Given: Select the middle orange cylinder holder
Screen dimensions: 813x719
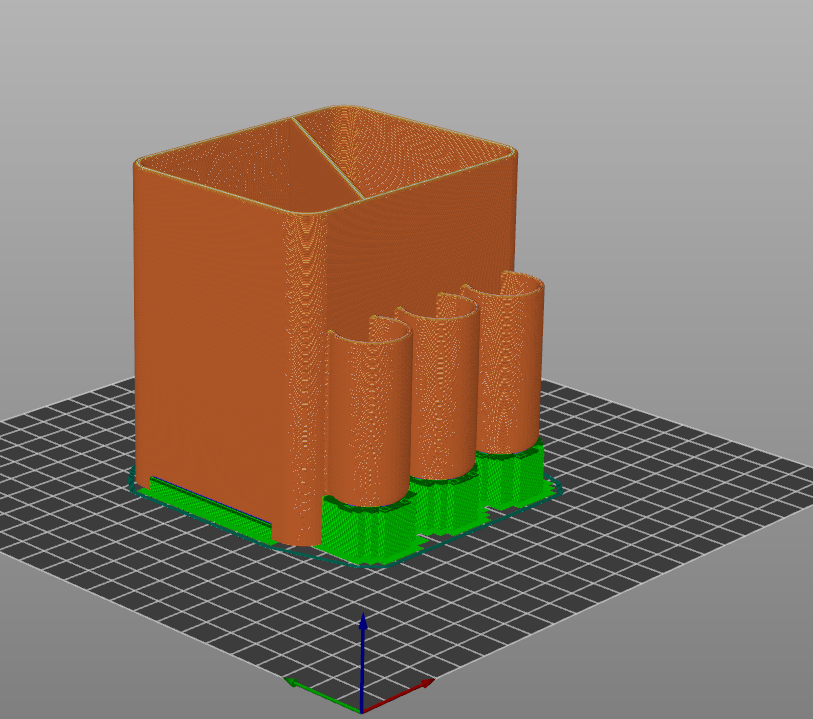Looking at the screenshot, I should 438,390.
